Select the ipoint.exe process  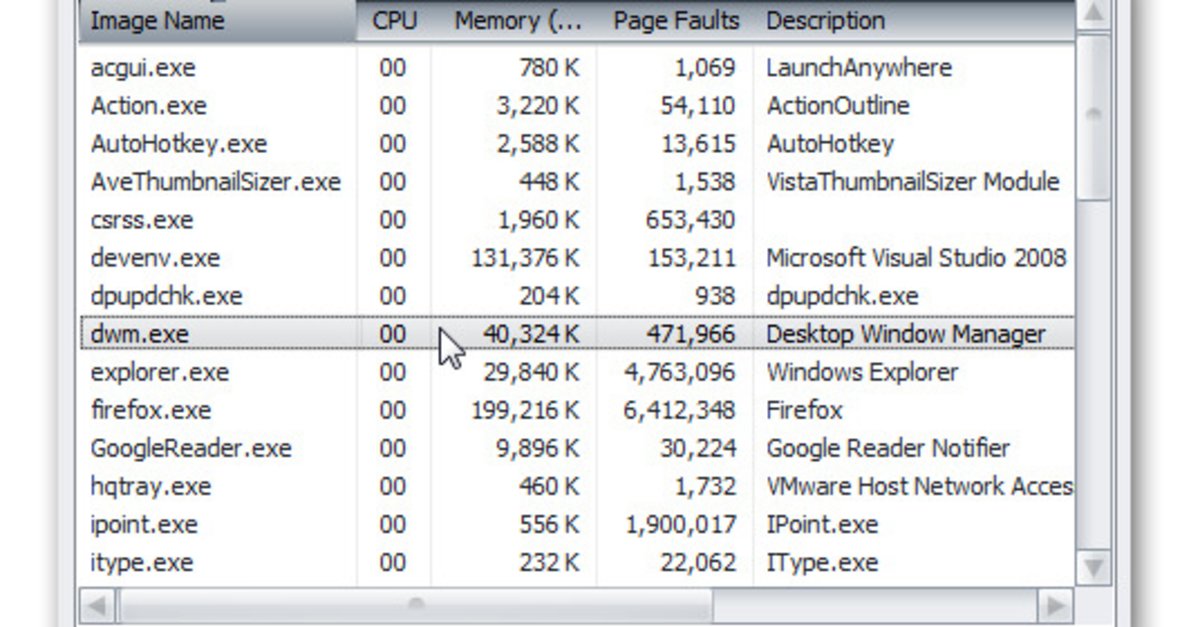click(x=144, y=524)
